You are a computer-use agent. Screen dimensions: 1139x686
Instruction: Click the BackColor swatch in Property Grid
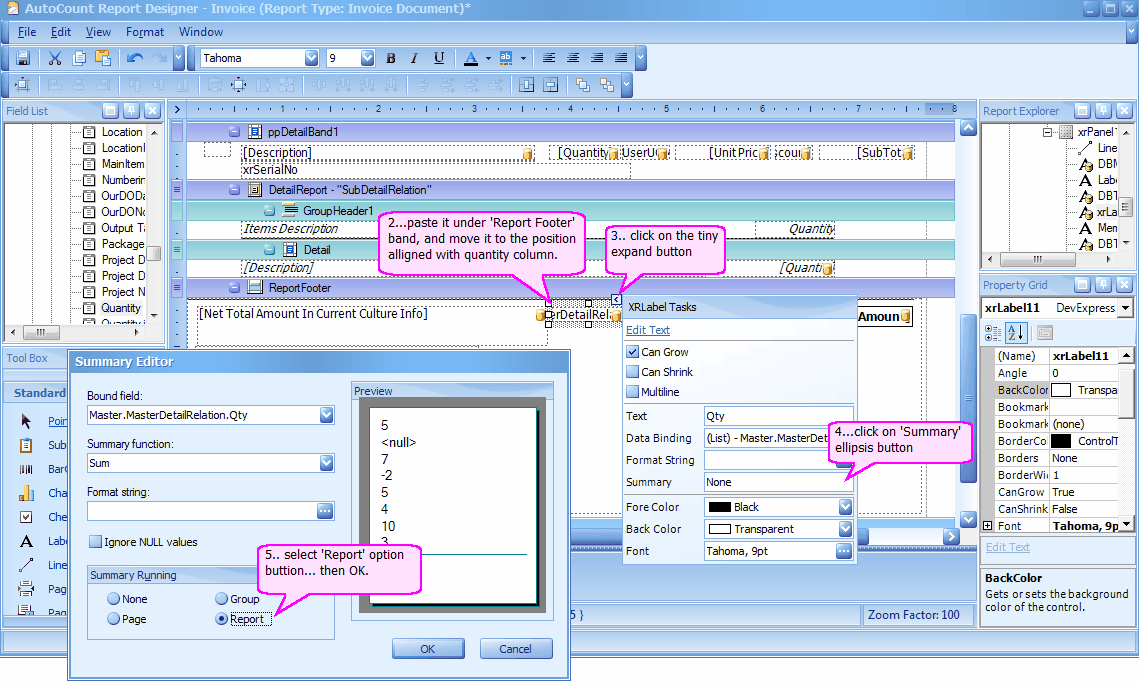[x=1061, y=390]
